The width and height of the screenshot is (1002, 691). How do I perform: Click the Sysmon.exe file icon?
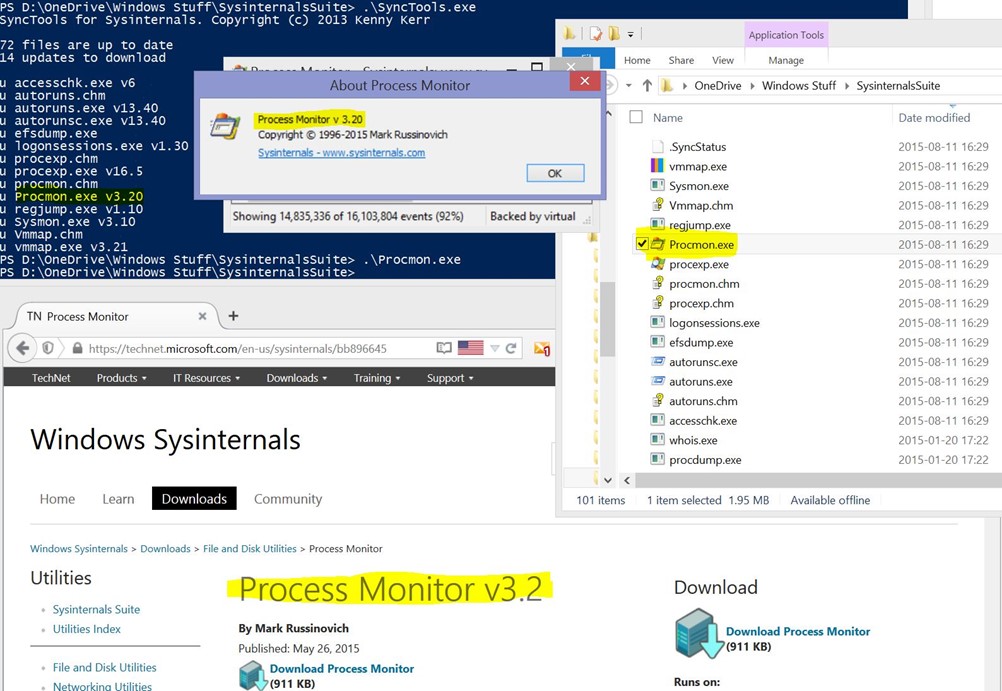pyautogui.click(x=658, y=185)
